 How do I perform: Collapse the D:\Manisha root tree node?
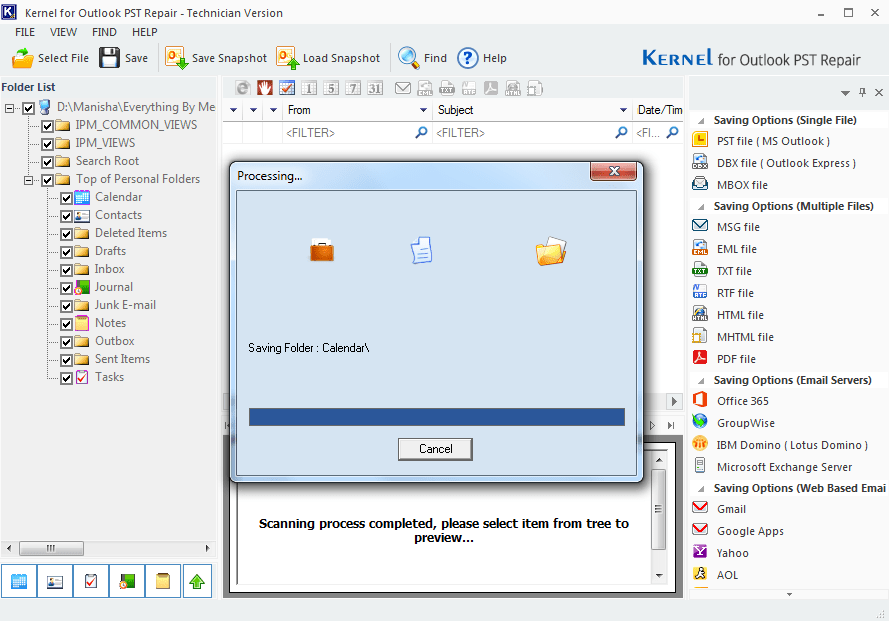pyautogui.click(x=10, y=108)
